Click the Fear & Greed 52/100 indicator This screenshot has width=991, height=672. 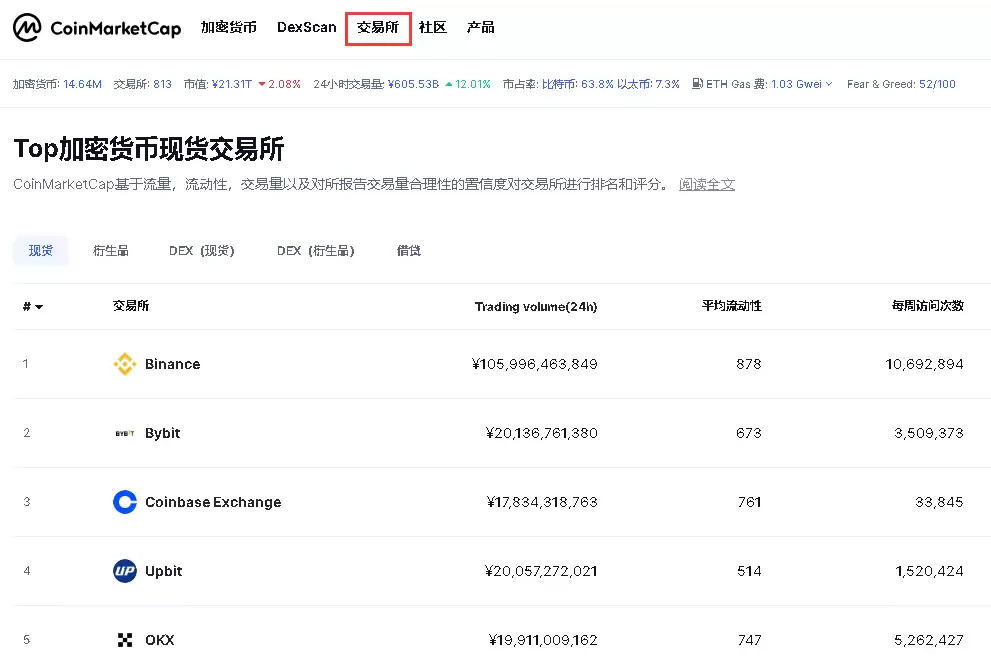click(901, 85)
